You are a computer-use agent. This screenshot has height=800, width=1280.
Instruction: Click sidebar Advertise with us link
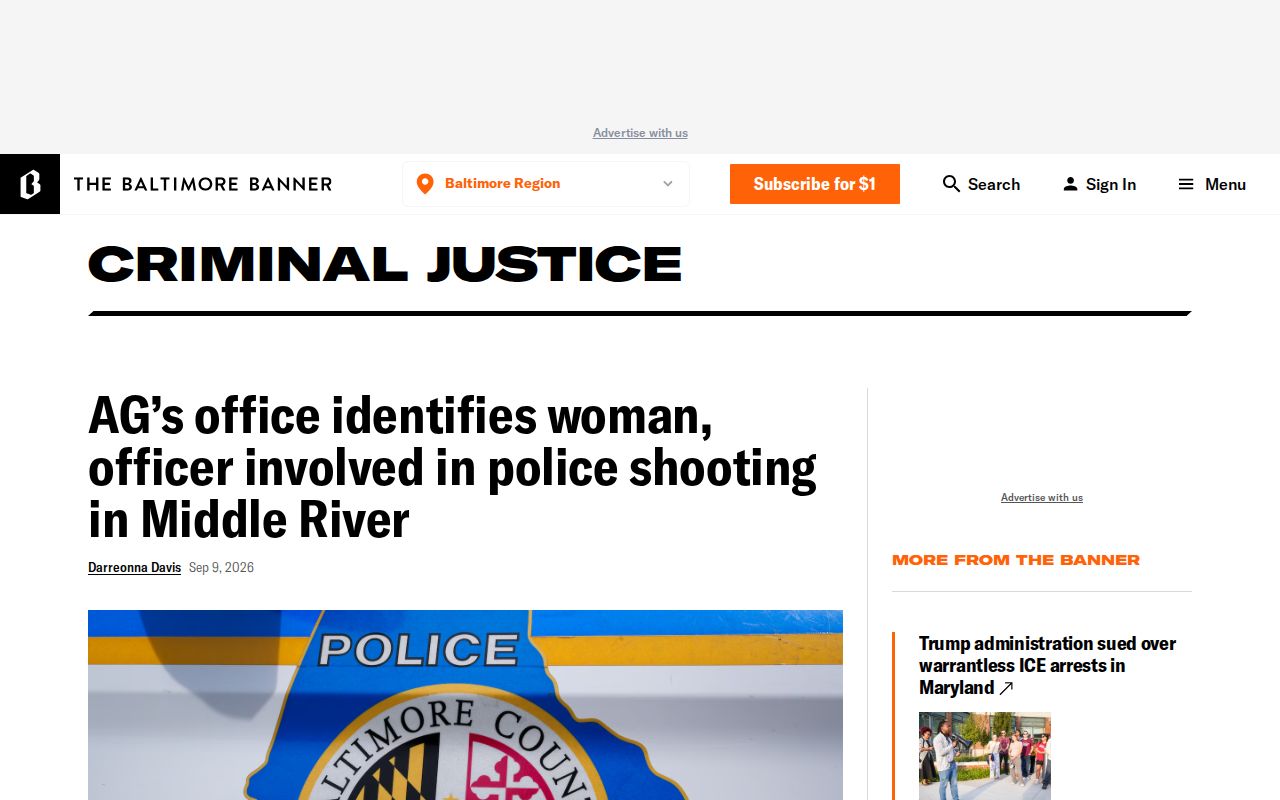click(1042, 497)
